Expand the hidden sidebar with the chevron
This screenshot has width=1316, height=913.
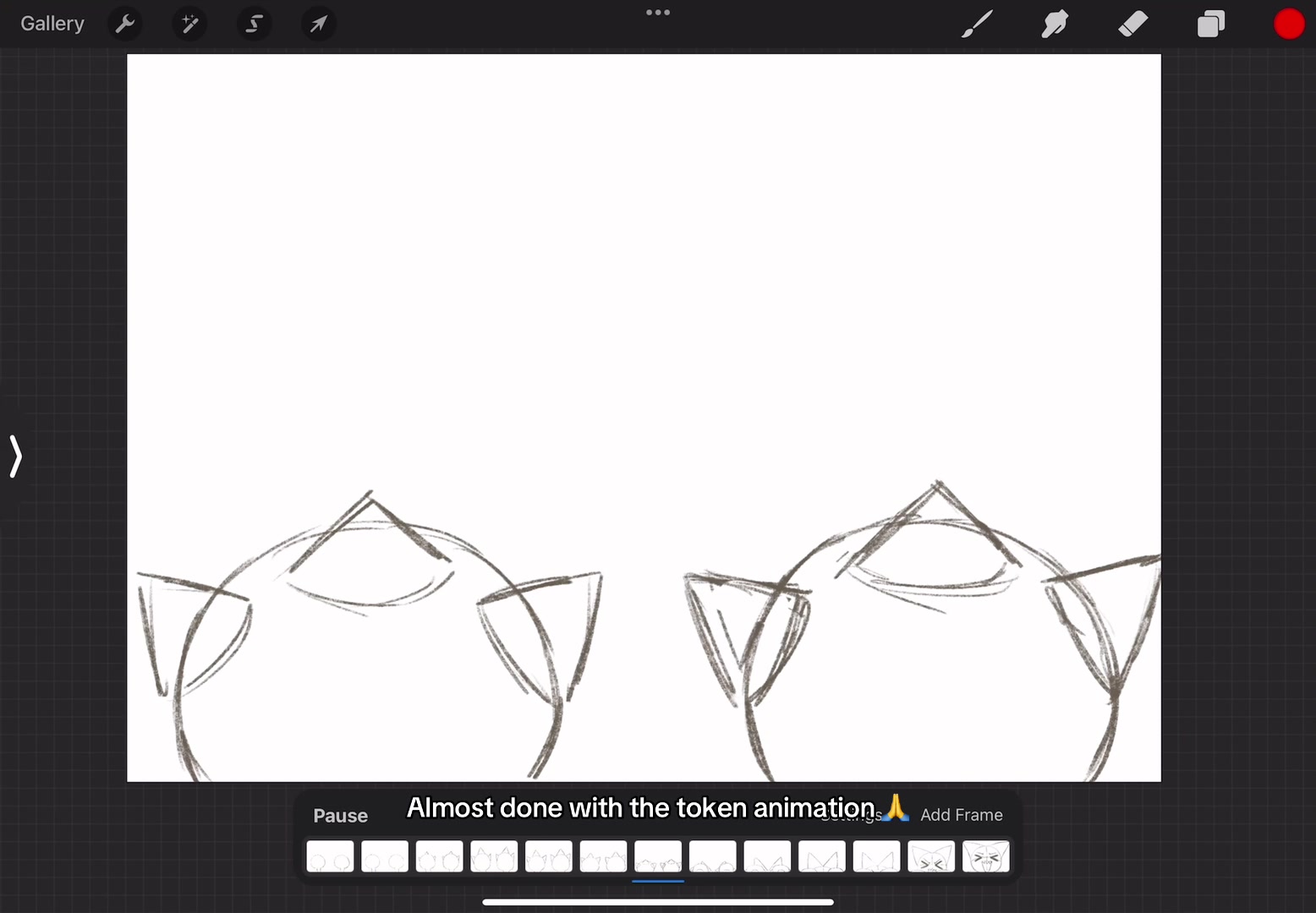pos(15,456)
